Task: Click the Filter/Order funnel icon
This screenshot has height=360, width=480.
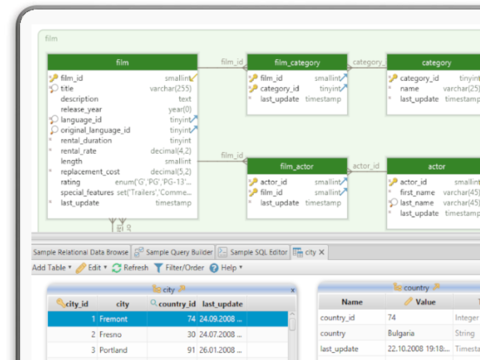Action: [x=159, y=268]
